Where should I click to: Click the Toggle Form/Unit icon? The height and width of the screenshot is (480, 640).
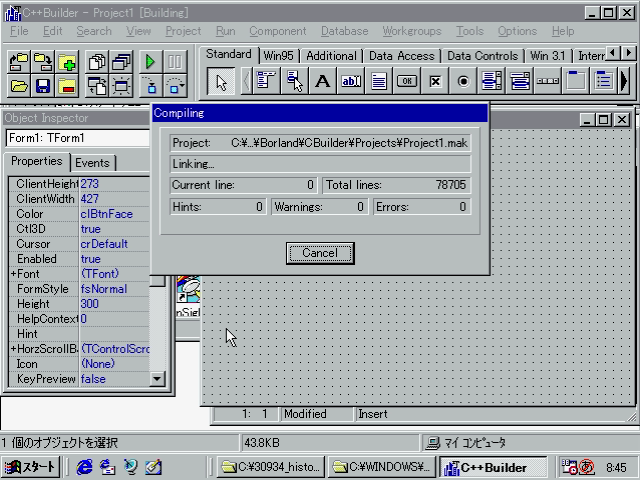(x=97, y=86)
